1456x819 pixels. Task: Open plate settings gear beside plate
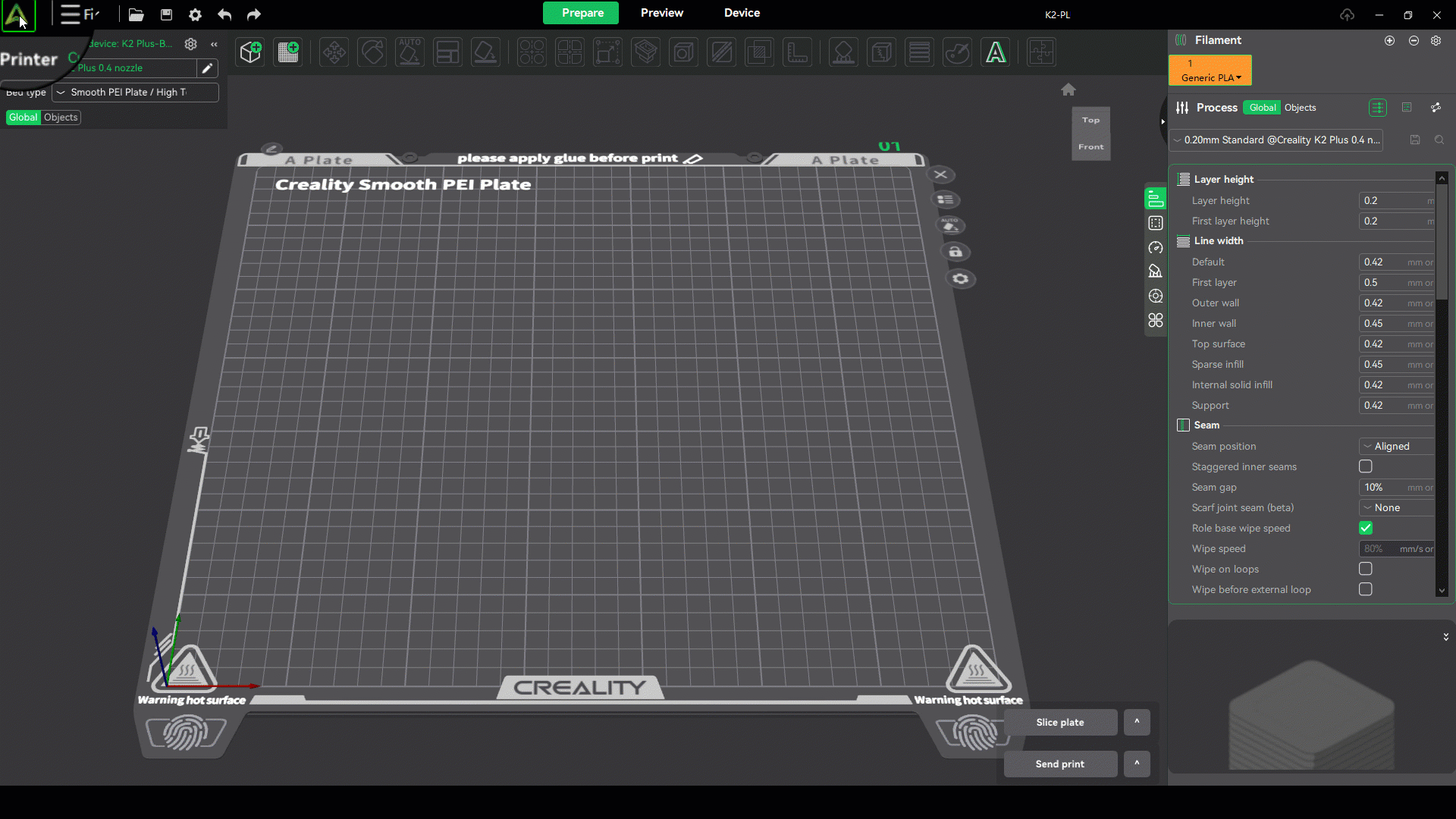pos(961,279)
